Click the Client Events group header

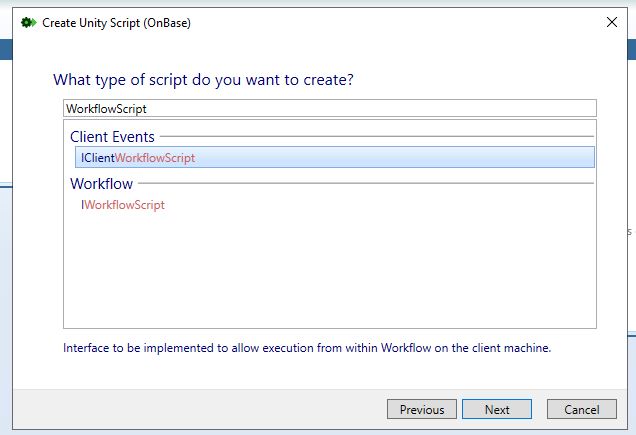click(112, 137)
